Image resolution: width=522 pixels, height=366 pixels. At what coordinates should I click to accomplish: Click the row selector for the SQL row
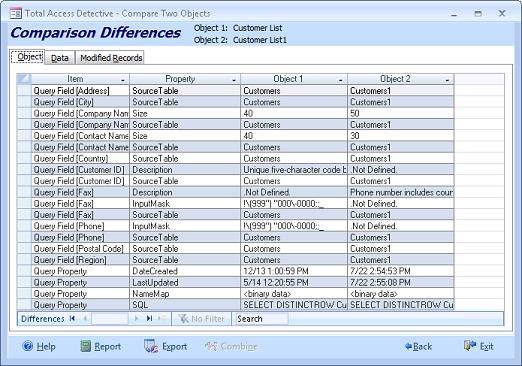24,305
